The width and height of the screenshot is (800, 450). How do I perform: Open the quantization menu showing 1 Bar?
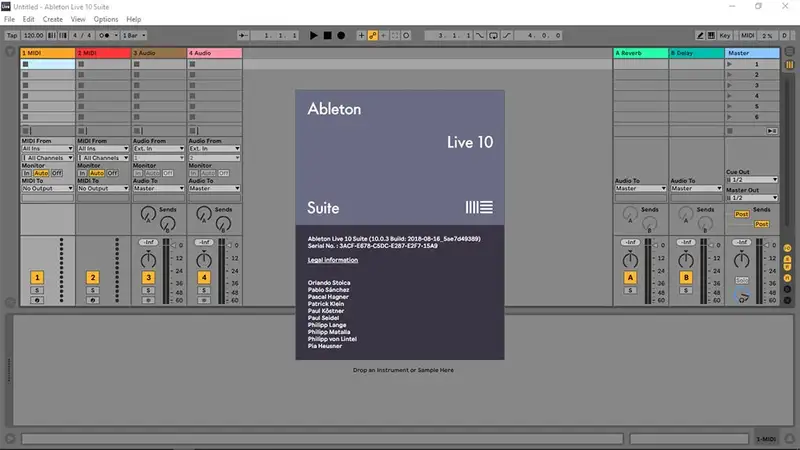click(x=134, y=35)
